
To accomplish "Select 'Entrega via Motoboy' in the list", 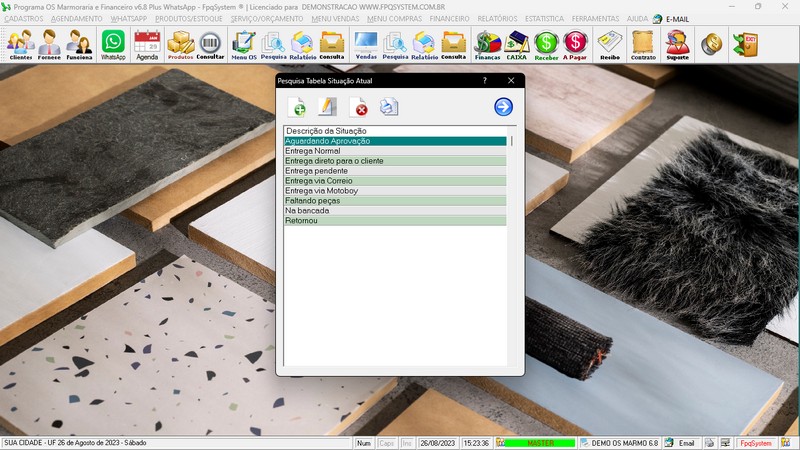I will [321, 191].
